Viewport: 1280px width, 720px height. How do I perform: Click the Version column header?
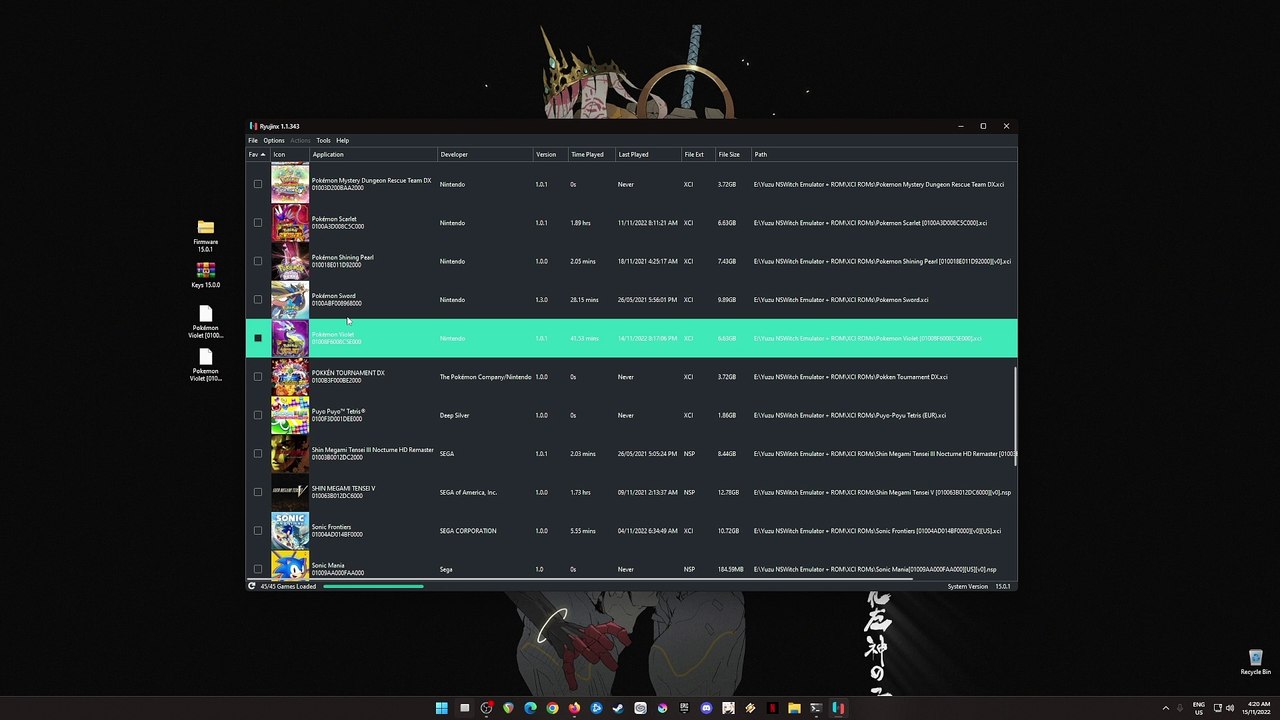tap(550, 154)
